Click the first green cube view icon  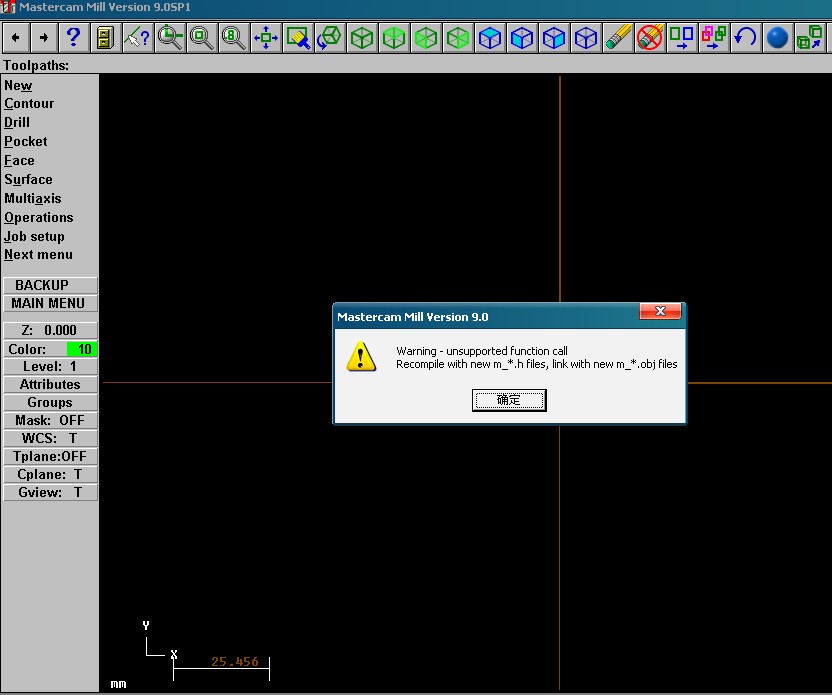pyautogui.click(x=362, y=38)
